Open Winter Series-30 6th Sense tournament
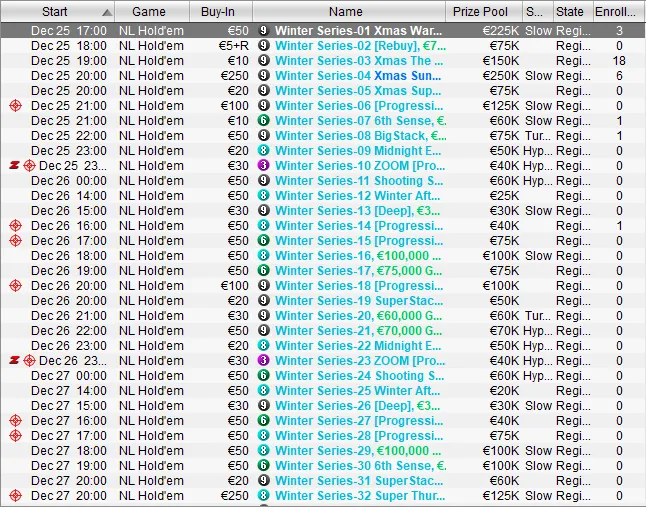Viewport: 646px width, 507px height. 360,465
